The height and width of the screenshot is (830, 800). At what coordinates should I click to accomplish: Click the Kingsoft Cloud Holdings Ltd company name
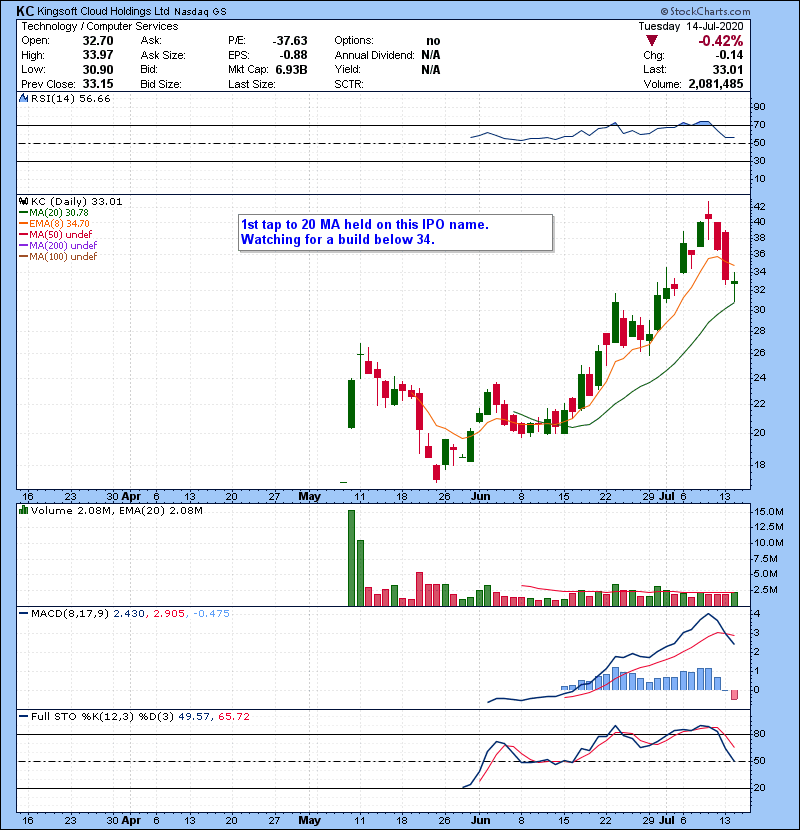(104, 11)
